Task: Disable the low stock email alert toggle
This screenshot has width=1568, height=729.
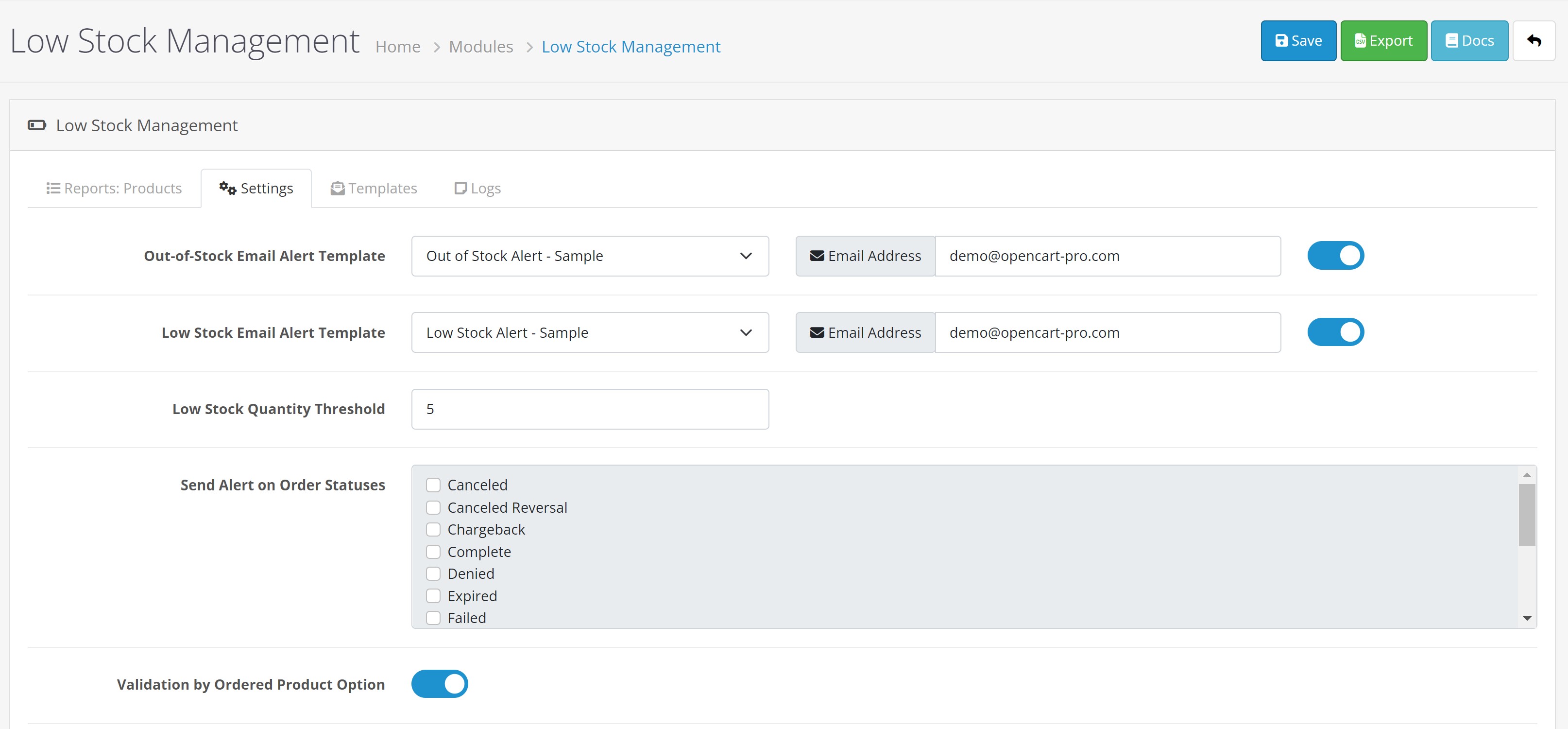Action: click(1335, 332)
